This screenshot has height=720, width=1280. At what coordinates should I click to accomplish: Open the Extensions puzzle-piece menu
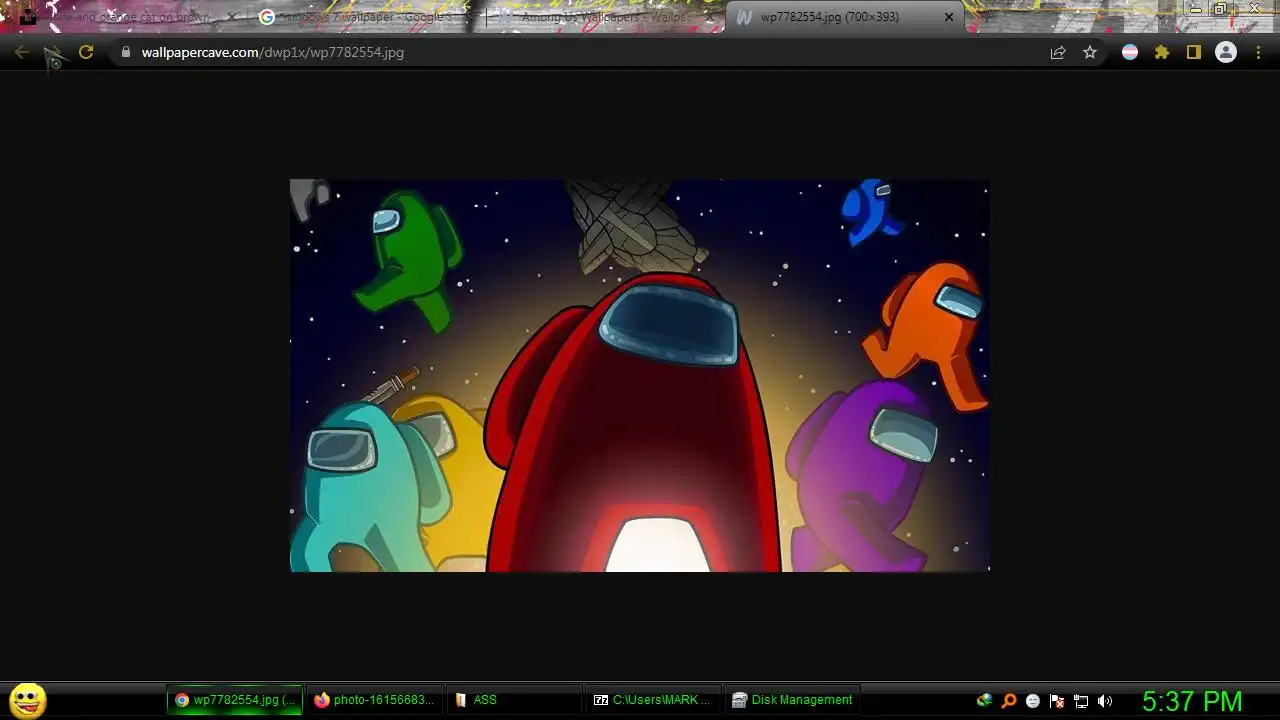(1162, 52)
